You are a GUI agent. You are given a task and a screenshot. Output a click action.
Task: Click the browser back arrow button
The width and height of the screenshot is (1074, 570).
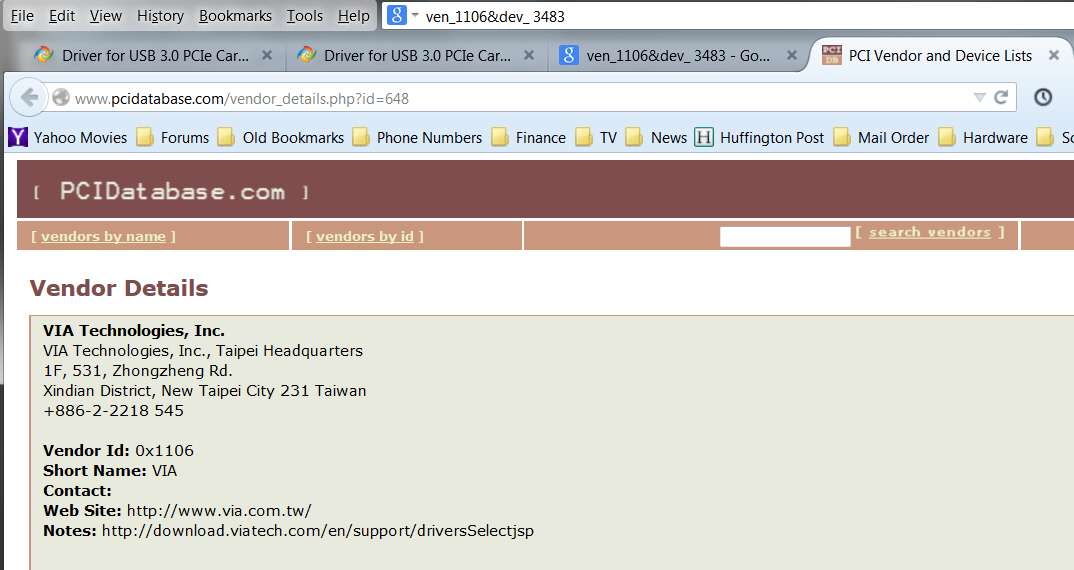coord(29,98)
